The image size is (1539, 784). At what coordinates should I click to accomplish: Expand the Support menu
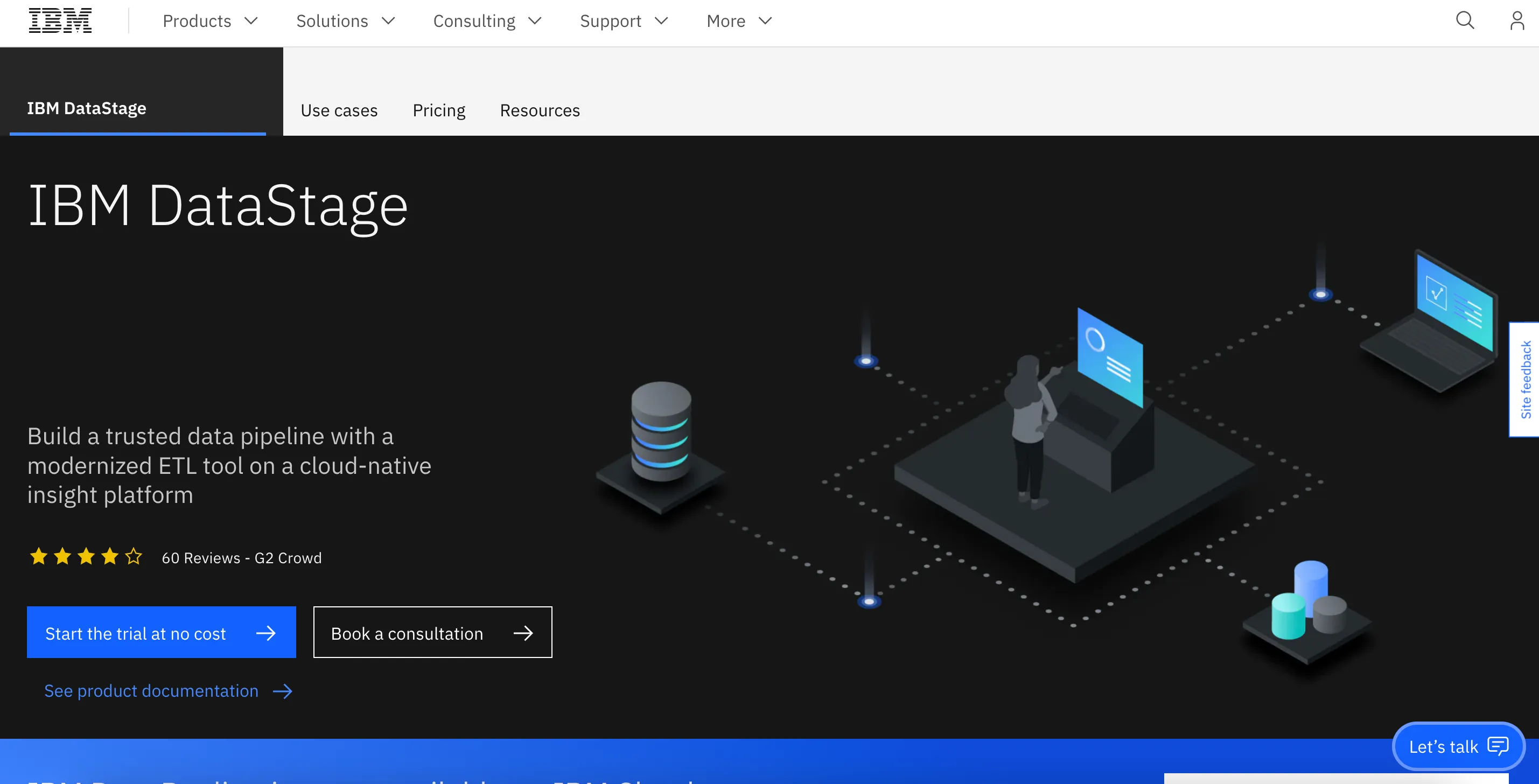pyautogui.click(x=624, y=21)
